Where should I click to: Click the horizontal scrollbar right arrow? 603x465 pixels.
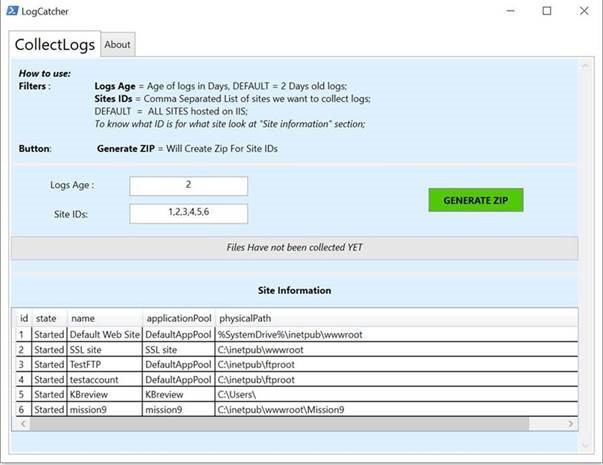[571, 423]
